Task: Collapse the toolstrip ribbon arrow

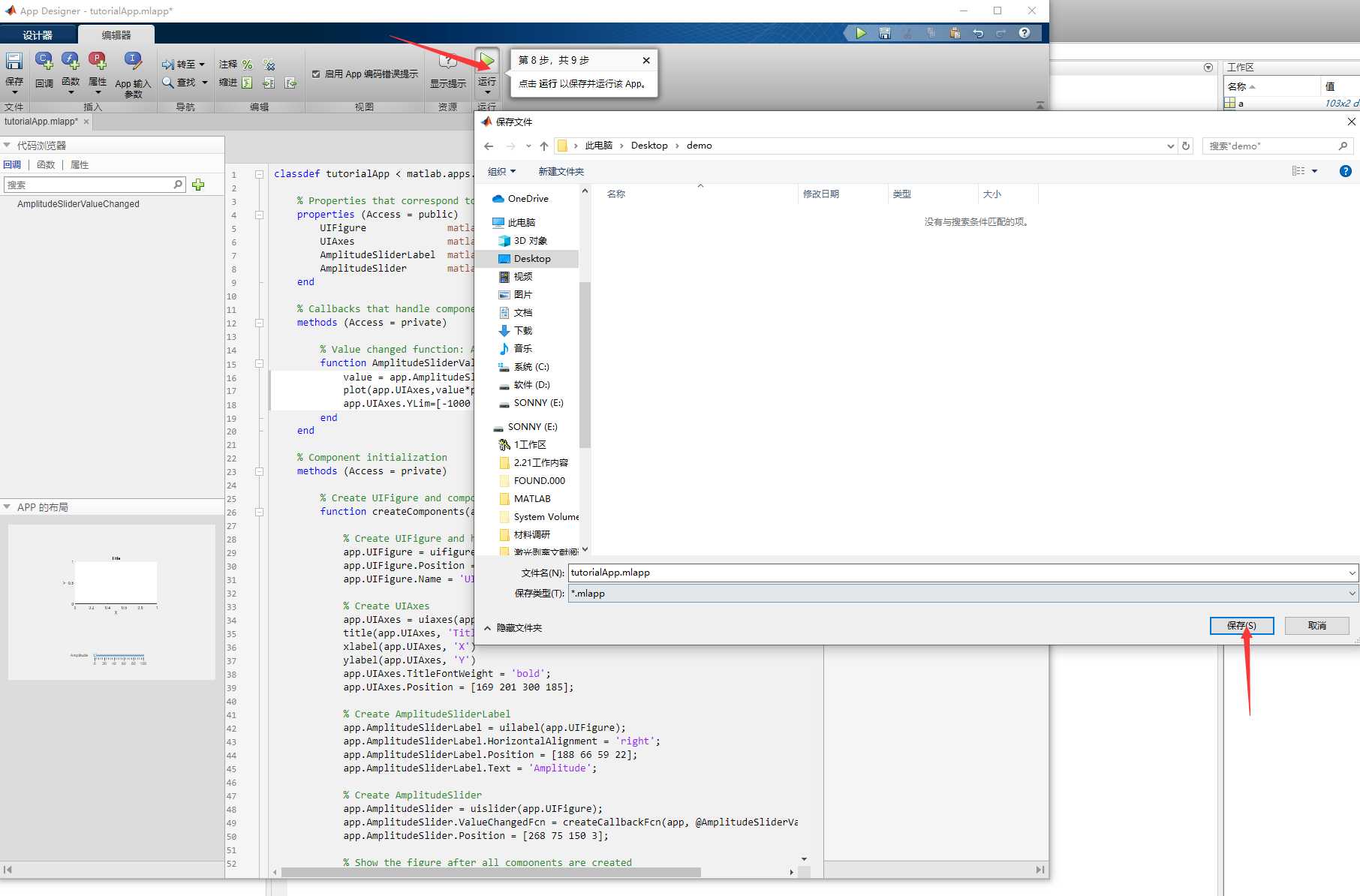Action: [1040, 106]
